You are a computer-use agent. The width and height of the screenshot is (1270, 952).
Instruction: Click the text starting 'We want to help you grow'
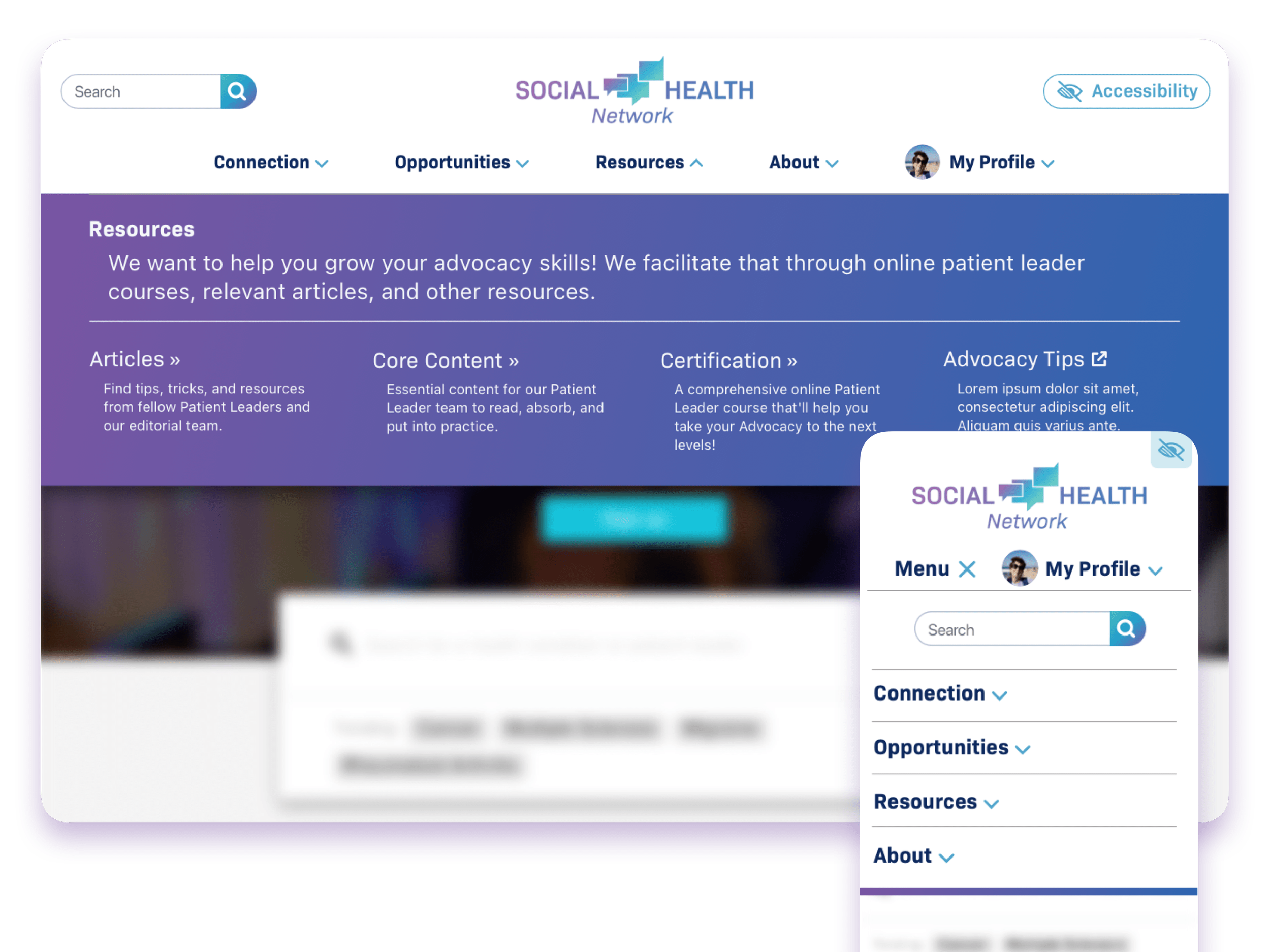click(596, 277)
